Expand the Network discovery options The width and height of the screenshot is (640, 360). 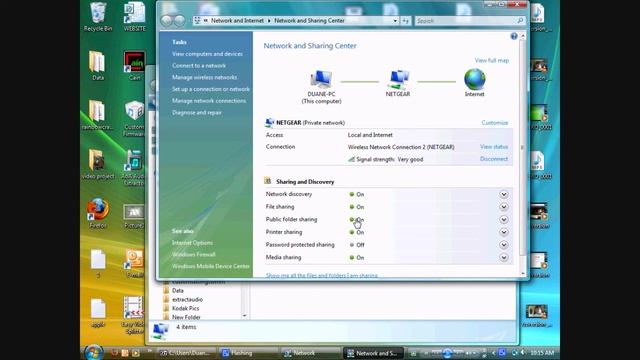pos(504,194)
